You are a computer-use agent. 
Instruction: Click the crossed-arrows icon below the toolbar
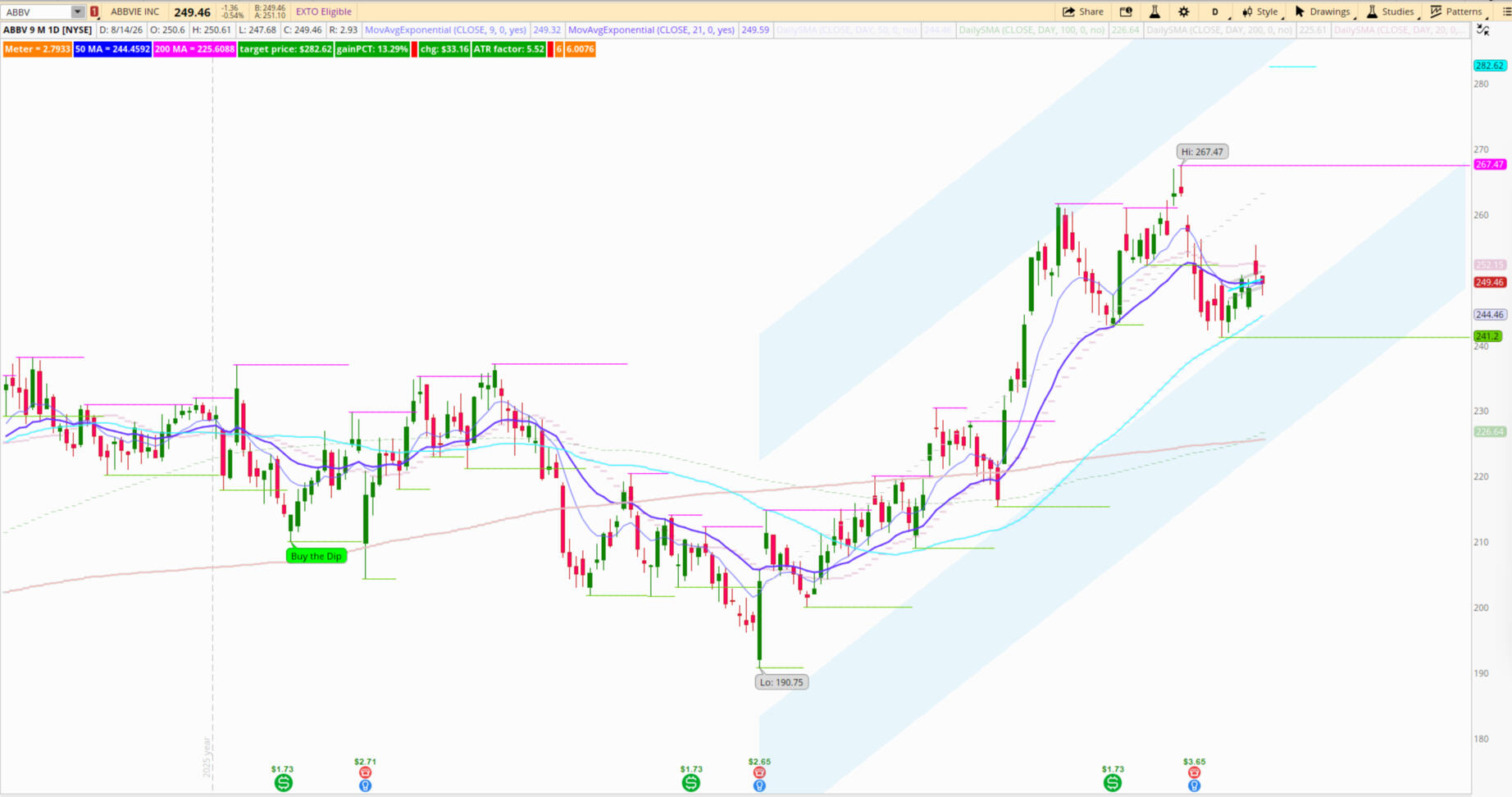tap(1483, 30)
